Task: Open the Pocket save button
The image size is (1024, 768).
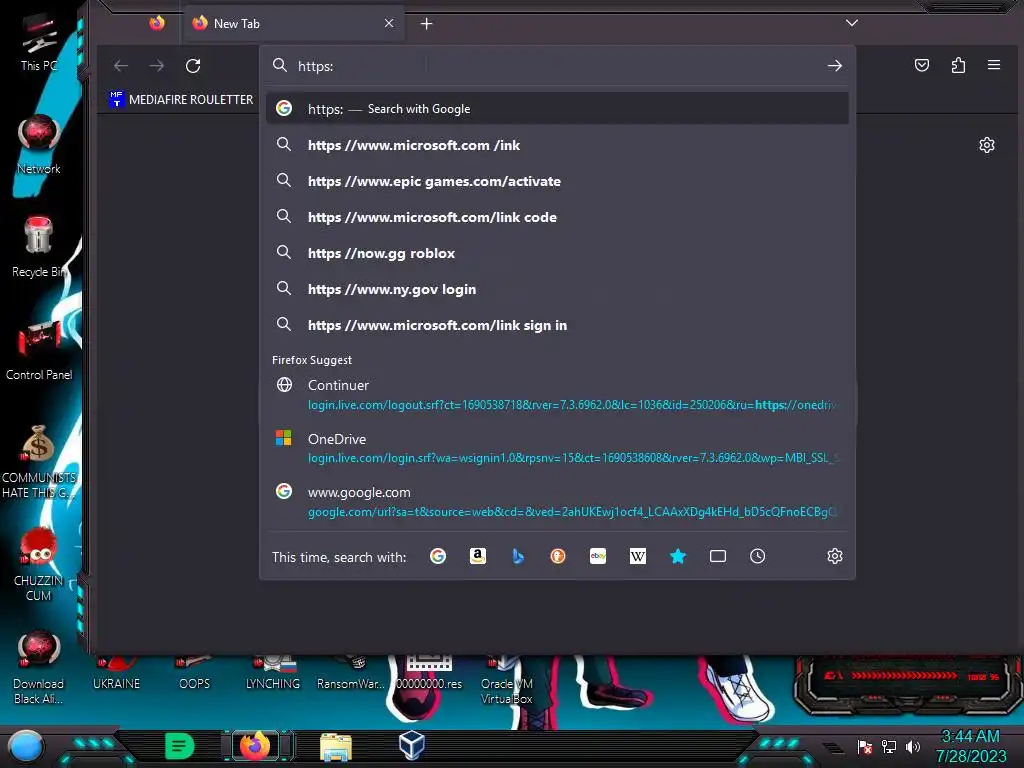Action: coord(921,65)
